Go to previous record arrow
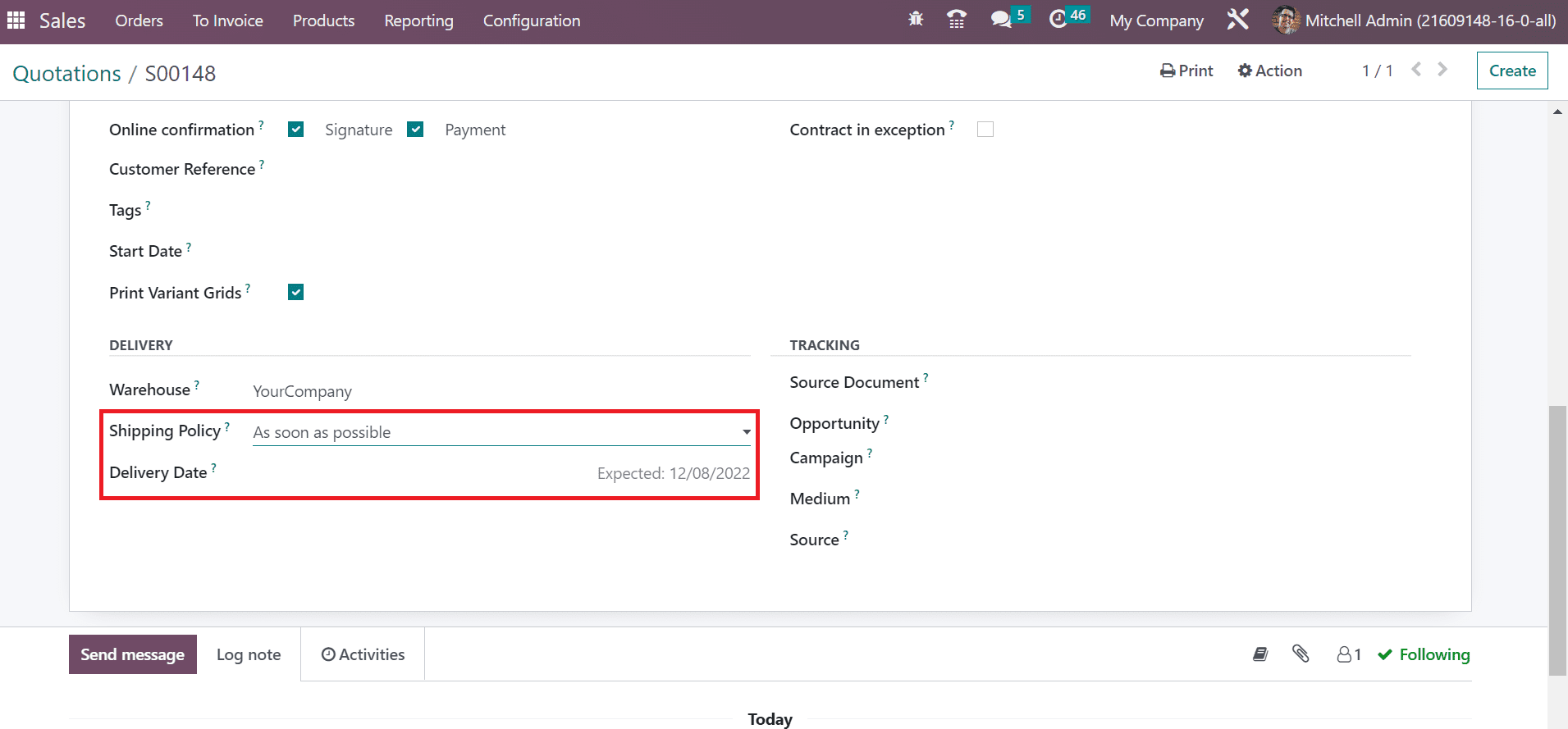Image resolution: width=1568 pixels, height=729 pixels. 1416,70
